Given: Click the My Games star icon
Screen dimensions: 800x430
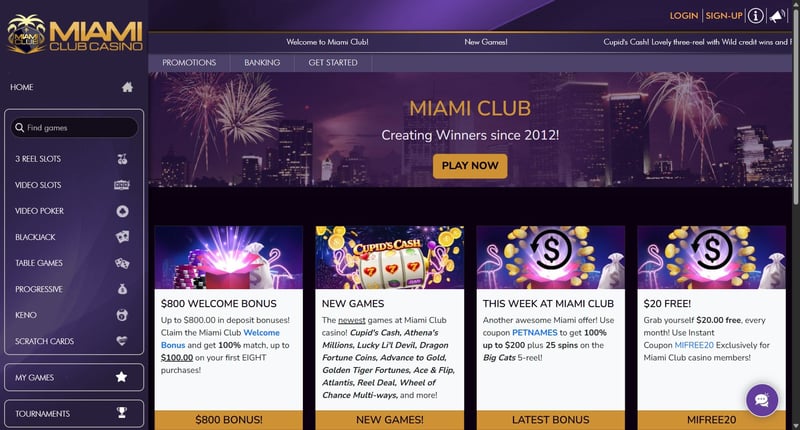Looking at the screenshot, I should coord(121,377).
